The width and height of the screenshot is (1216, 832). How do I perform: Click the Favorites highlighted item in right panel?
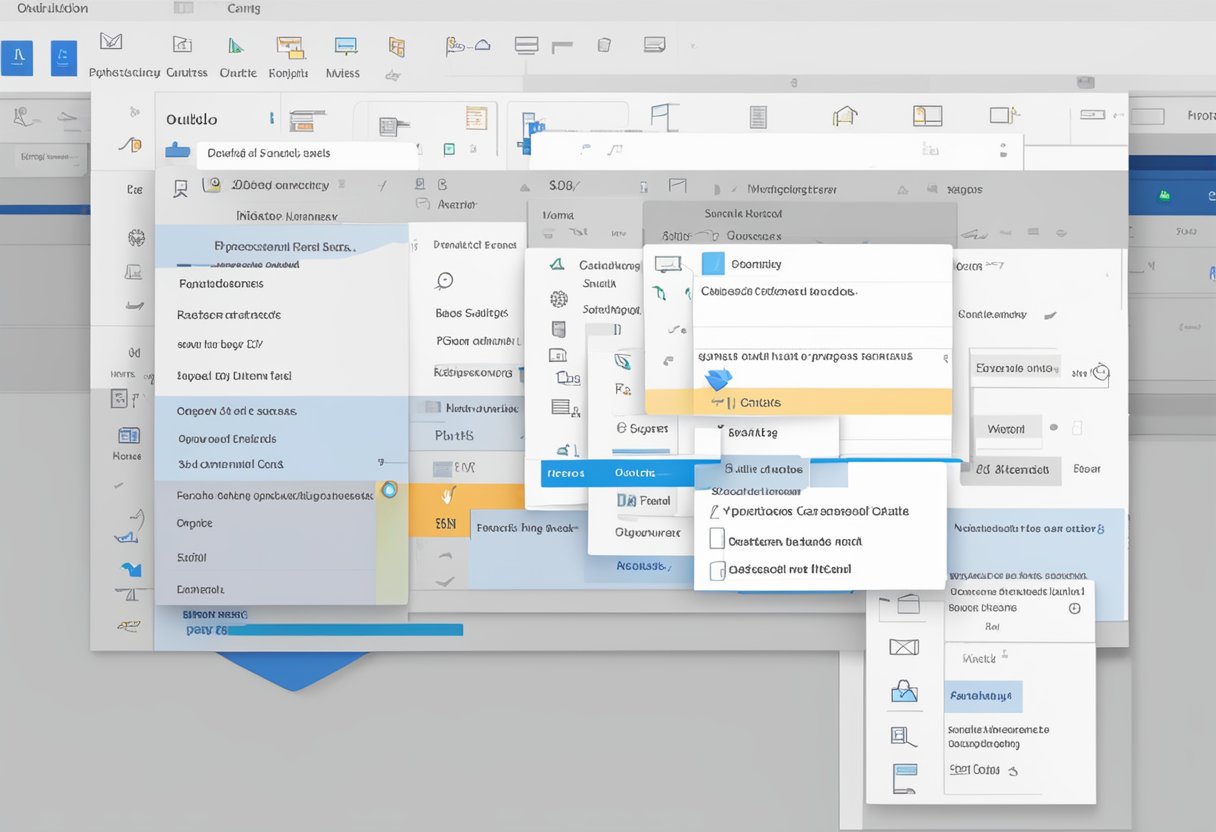pos(983,695)
